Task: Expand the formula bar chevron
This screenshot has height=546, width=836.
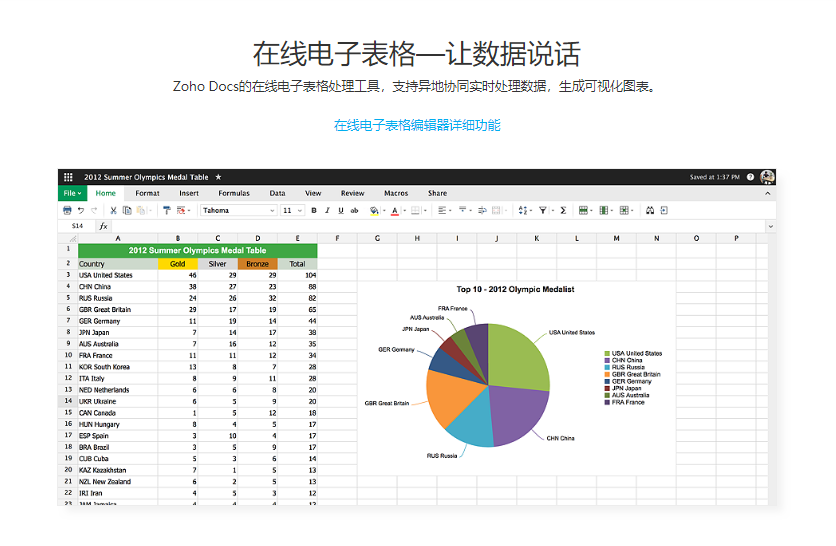Action: pos(770,227)
